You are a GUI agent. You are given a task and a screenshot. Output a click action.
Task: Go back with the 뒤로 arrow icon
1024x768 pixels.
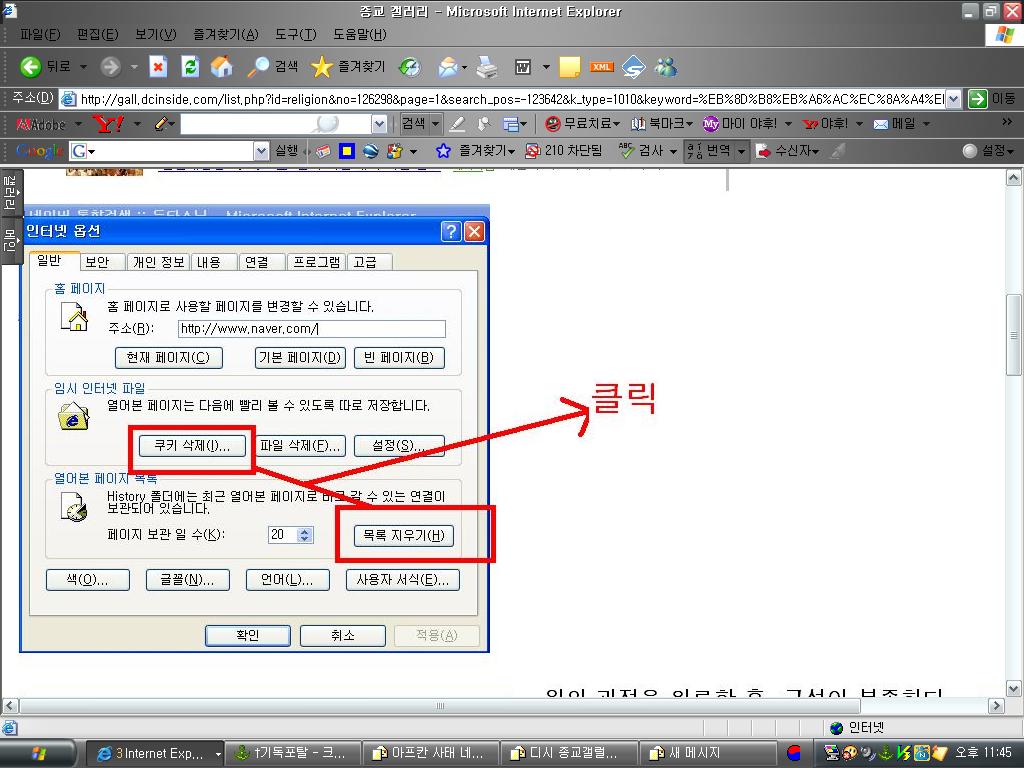click(30, 66)
